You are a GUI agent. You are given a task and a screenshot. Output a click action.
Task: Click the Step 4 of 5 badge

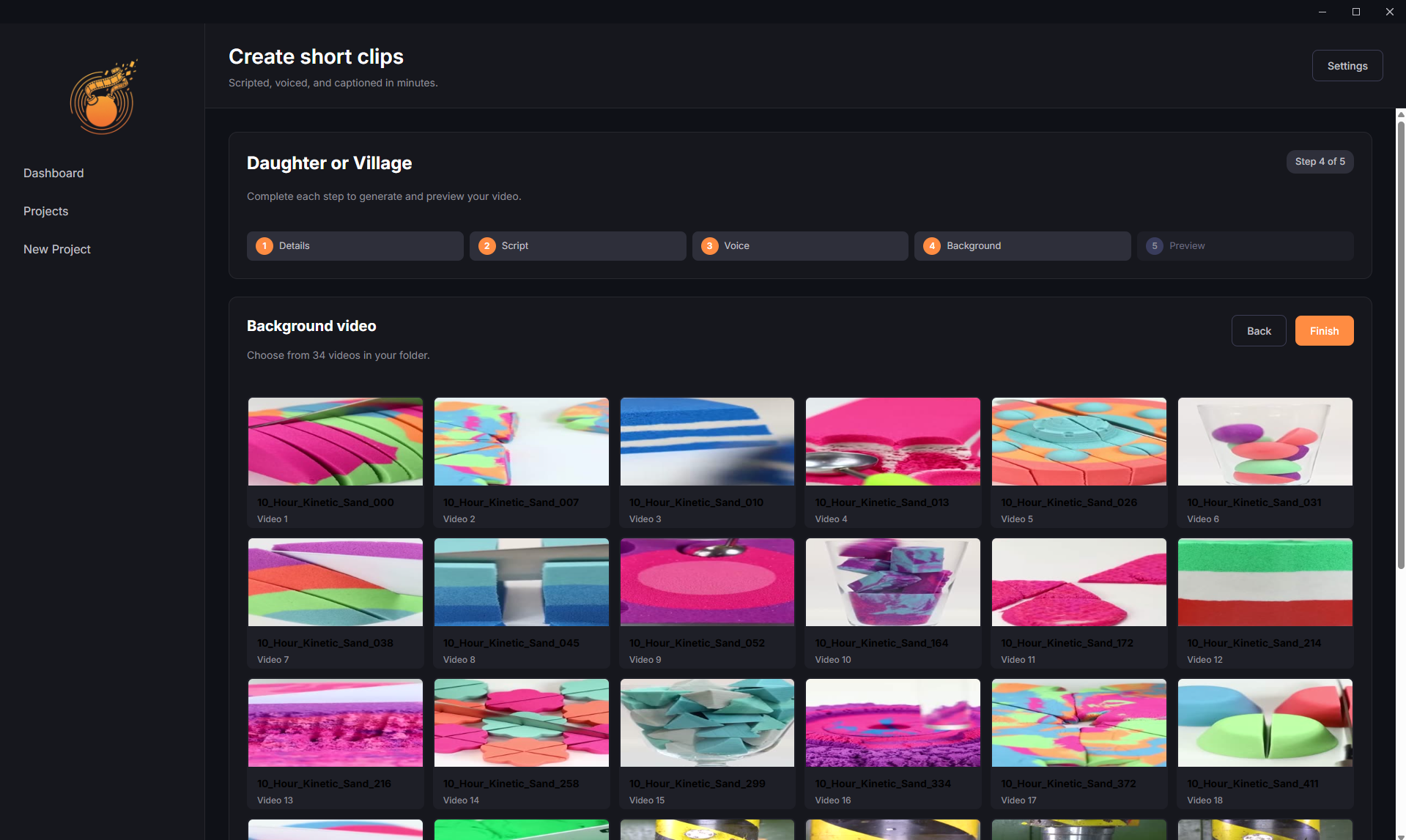click(1320, 161)
